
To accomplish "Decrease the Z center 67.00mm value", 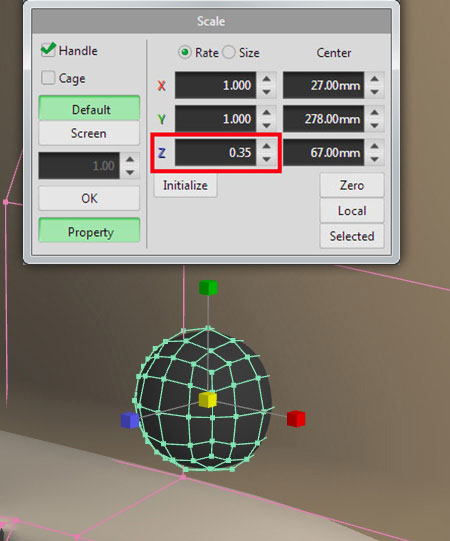I will pos(374,159).
